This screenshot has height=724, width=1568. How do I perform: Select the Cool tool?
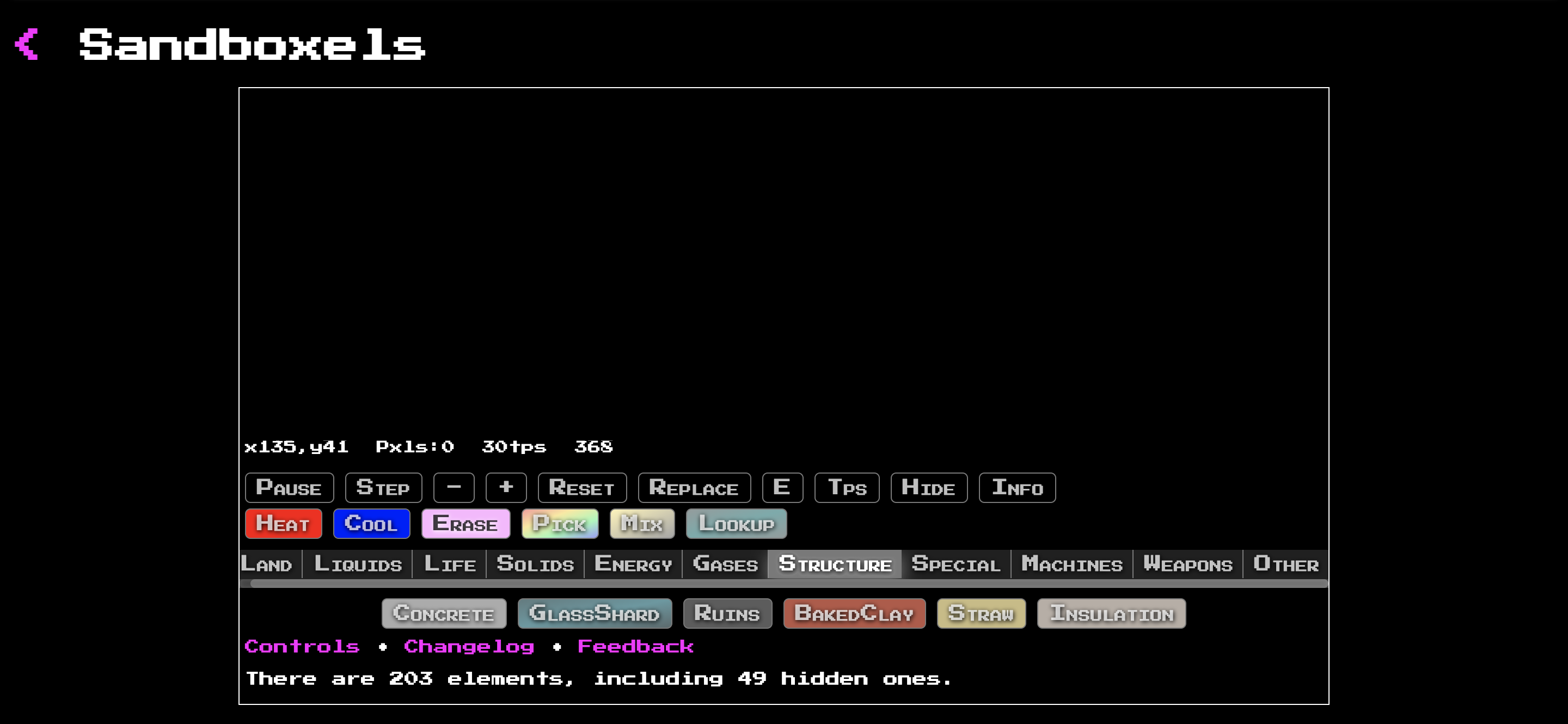pos(371,523)
